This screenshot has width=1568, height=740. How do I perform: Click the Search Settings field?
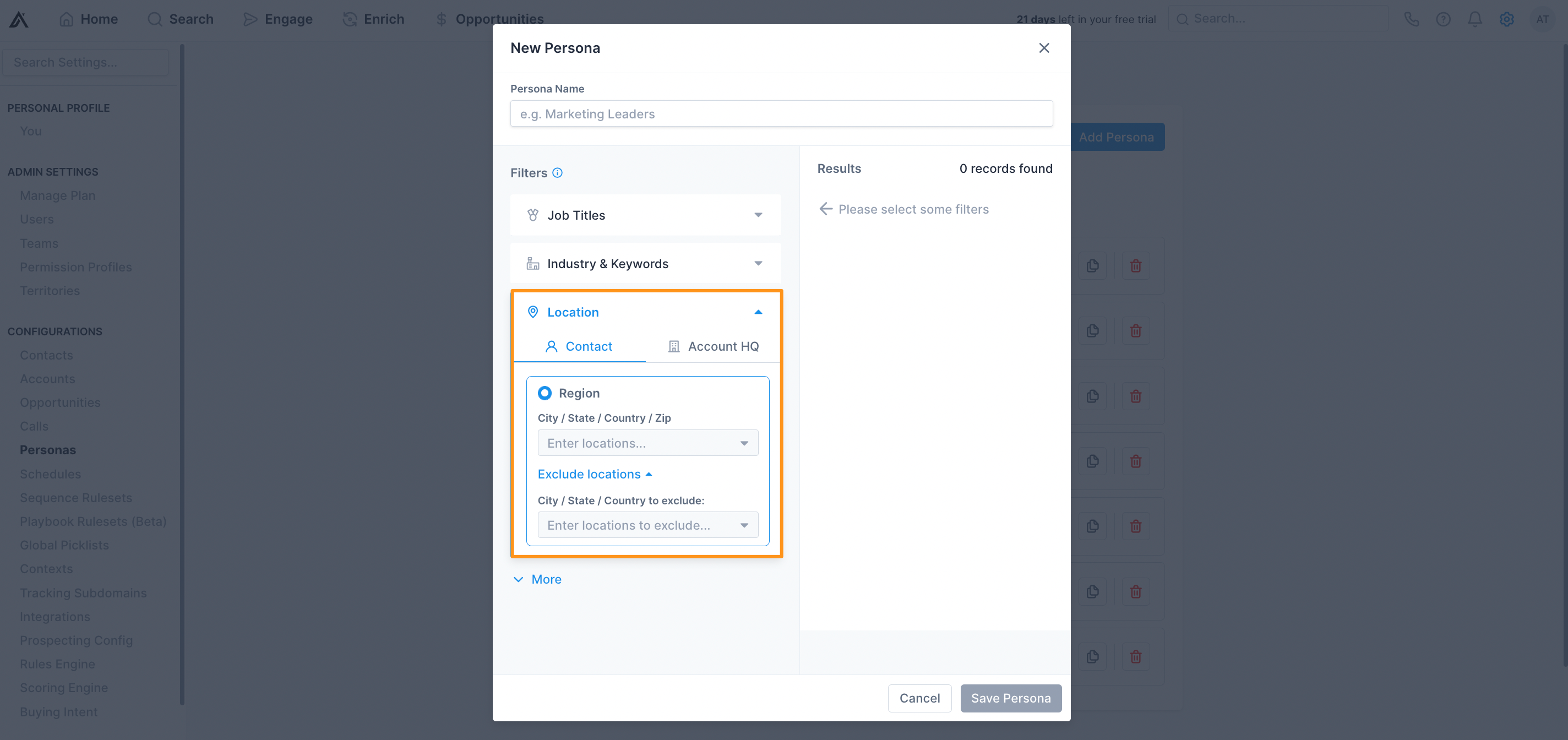(85, 62)
